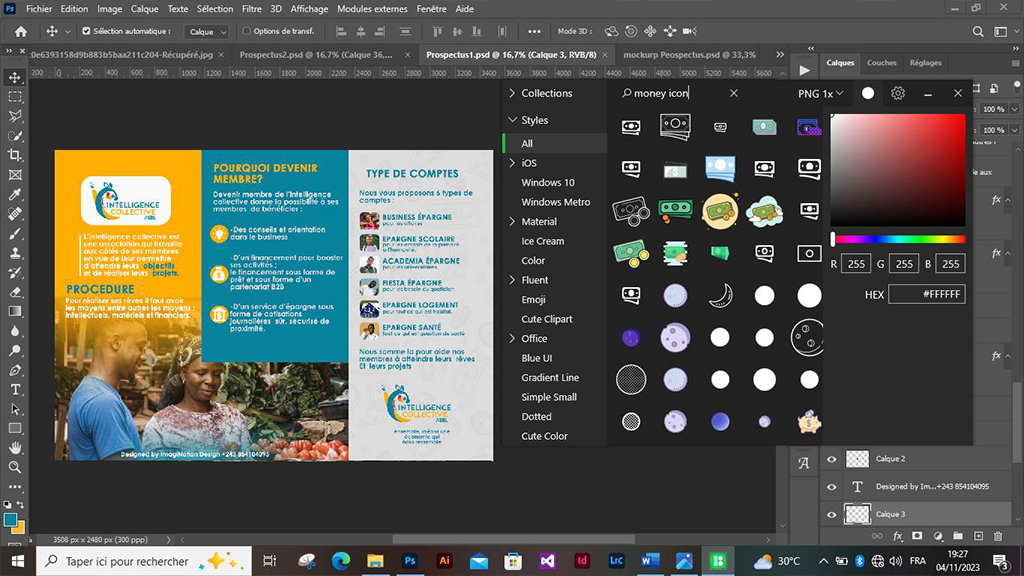The width and height of the screenshot is (1024, 576).
Task: Add a layer style with fx button
Action: click(898, 536)
